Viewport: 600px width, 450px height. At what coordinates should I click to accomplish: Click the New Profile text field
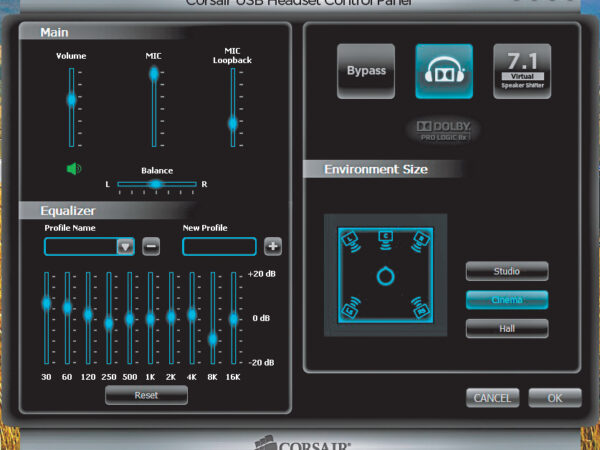point(219,246)
